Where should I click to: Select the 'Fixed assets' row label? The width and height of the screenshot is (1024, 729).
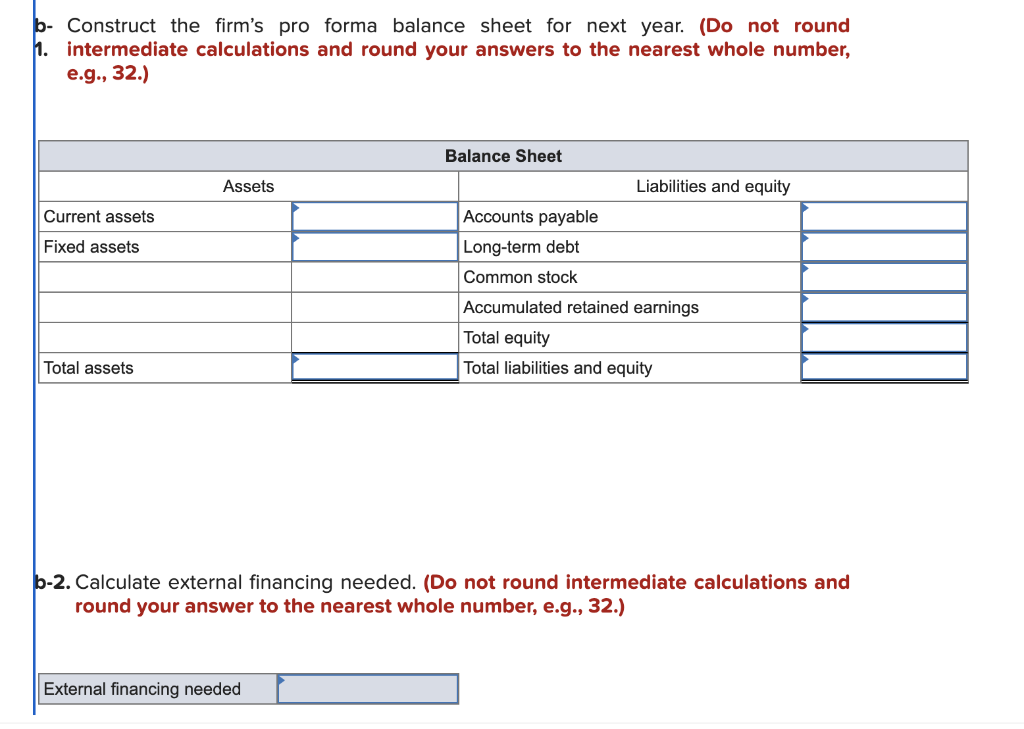tap(91, 247)
